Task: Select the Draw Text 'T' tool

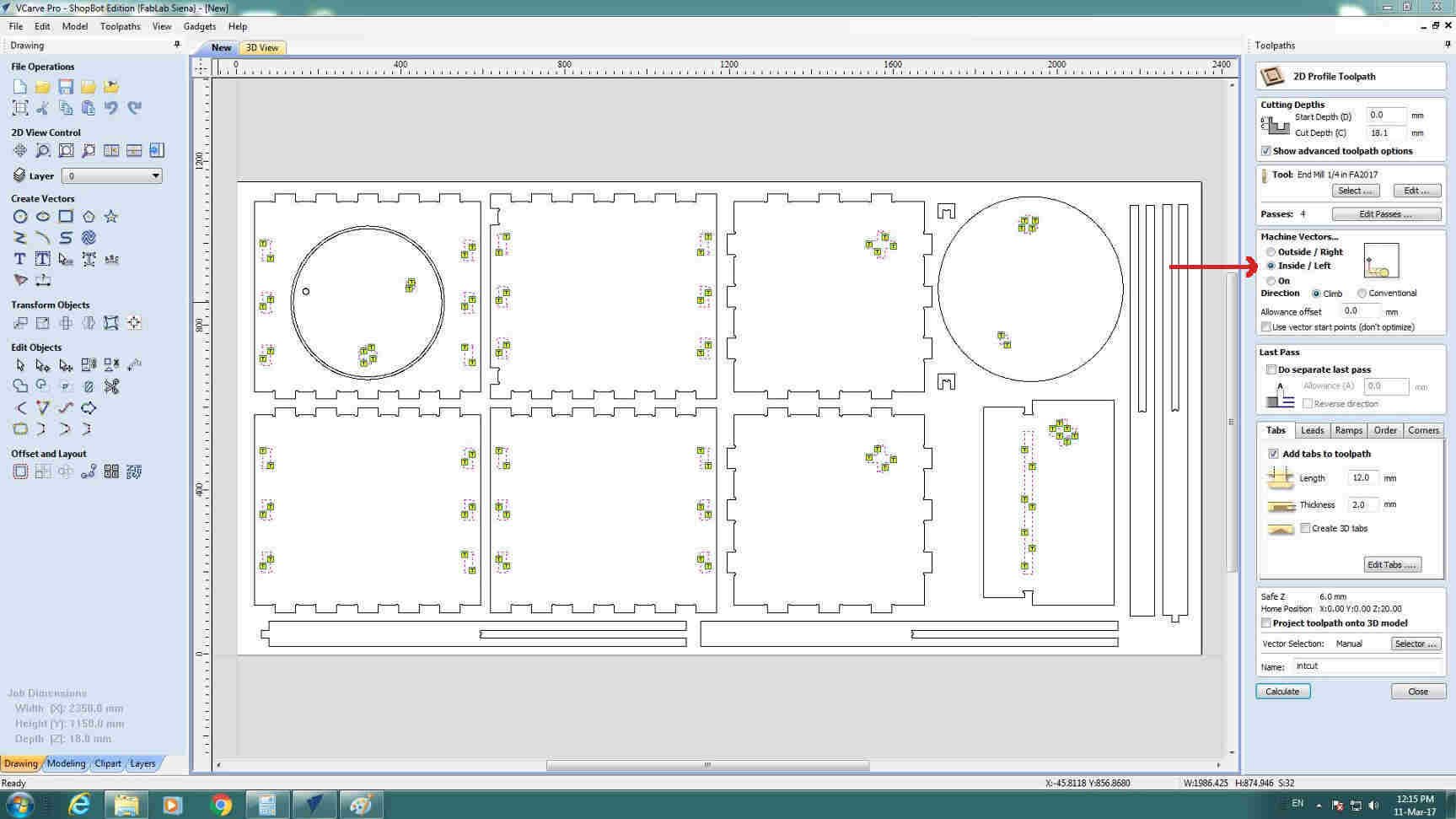Action: [x=20, y=259]
